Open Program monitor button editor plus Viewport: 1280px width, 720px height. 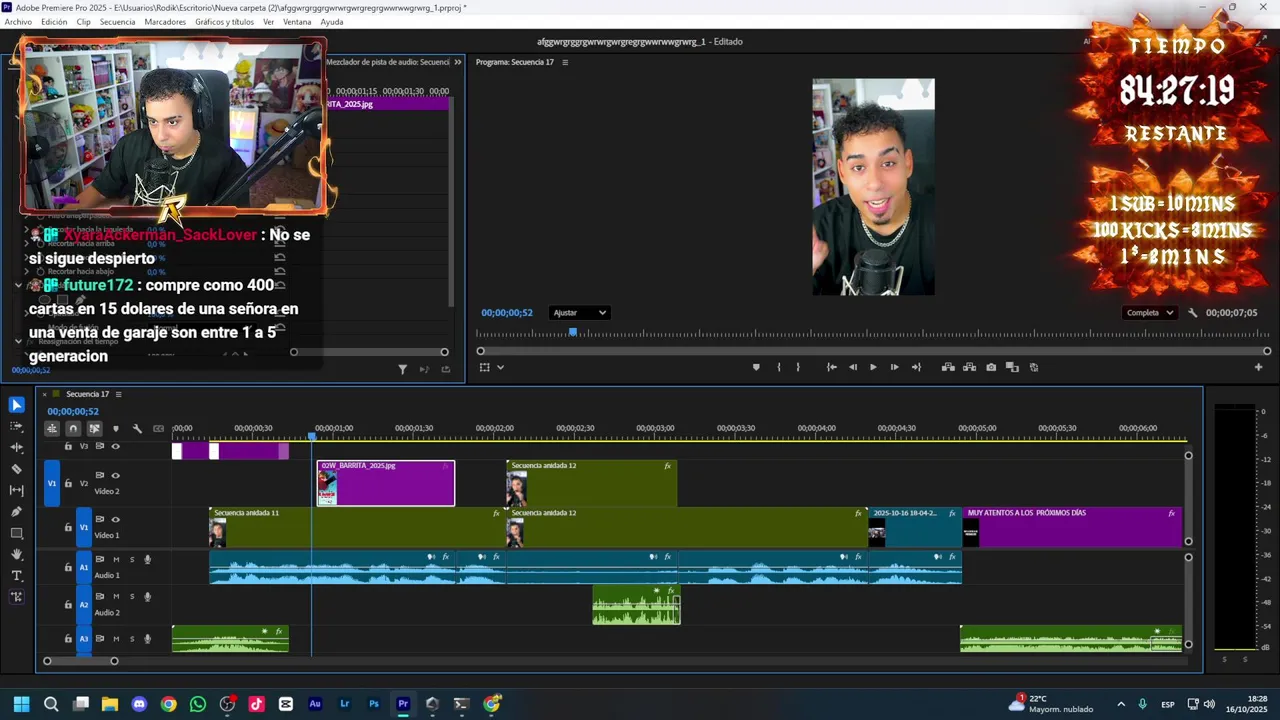[1258, 367]
